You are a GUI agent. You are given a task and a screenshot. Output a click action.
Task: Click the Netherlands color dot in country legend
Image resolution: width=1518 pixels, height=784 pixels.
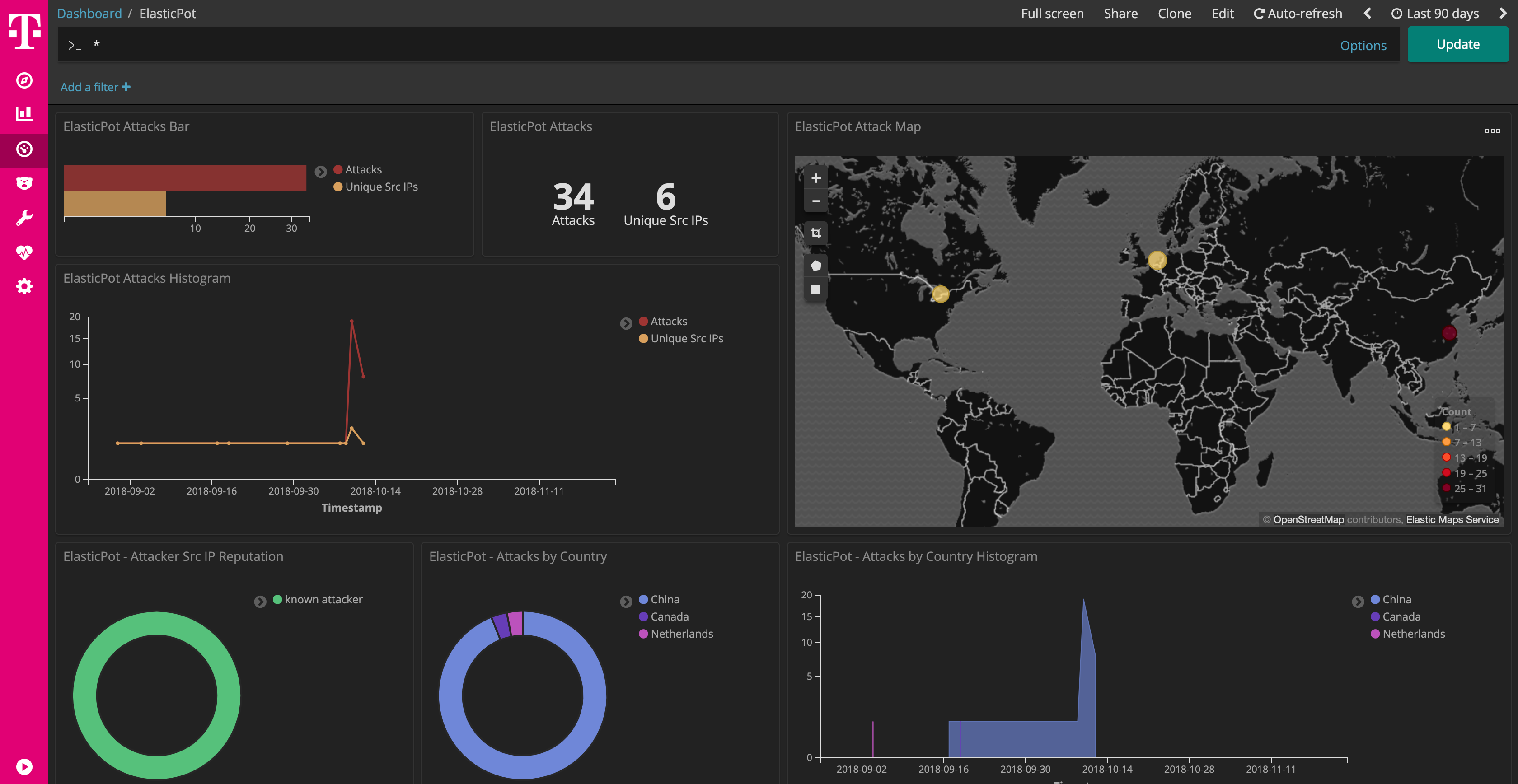[x=642, y=634]
